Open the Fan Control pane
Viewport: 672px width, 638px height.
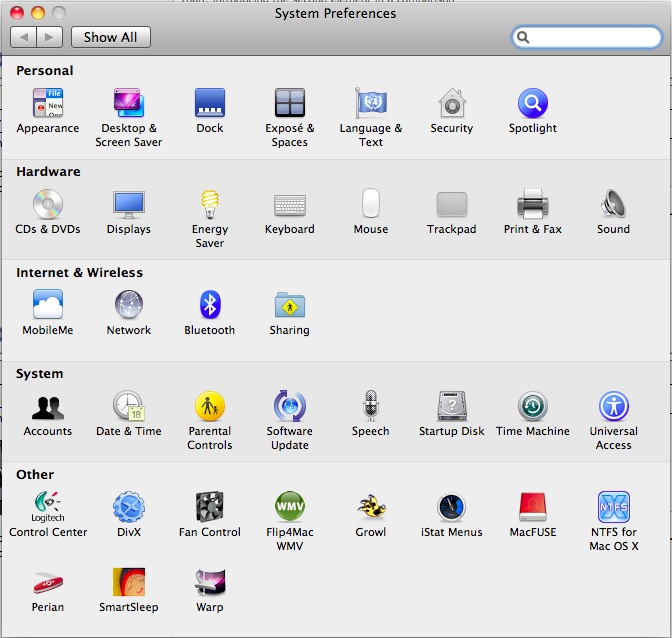tap(210, 508)
